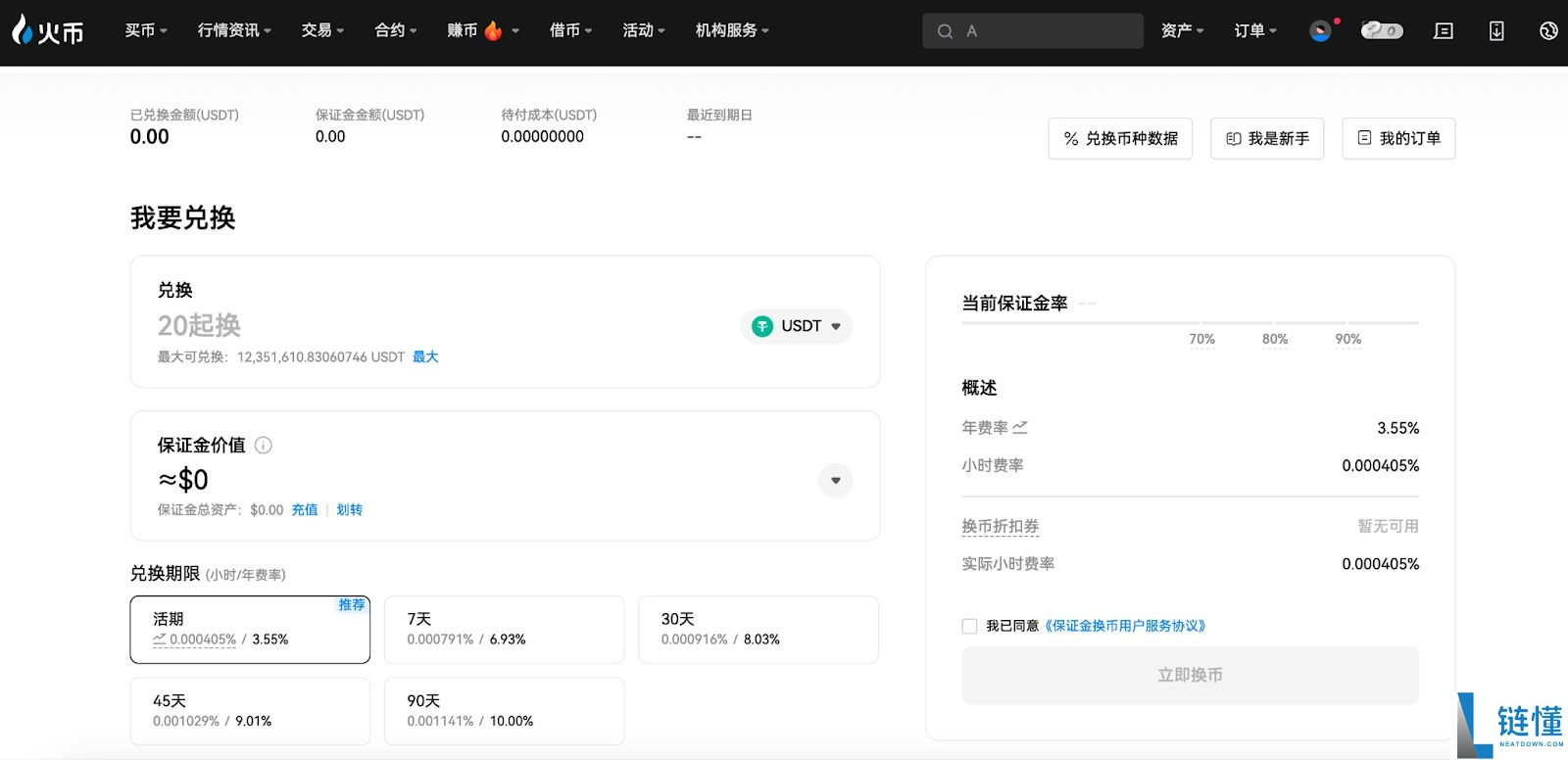Click the 最近到期日 label
Screen dimensions: 1568x760
click(719, 115)
